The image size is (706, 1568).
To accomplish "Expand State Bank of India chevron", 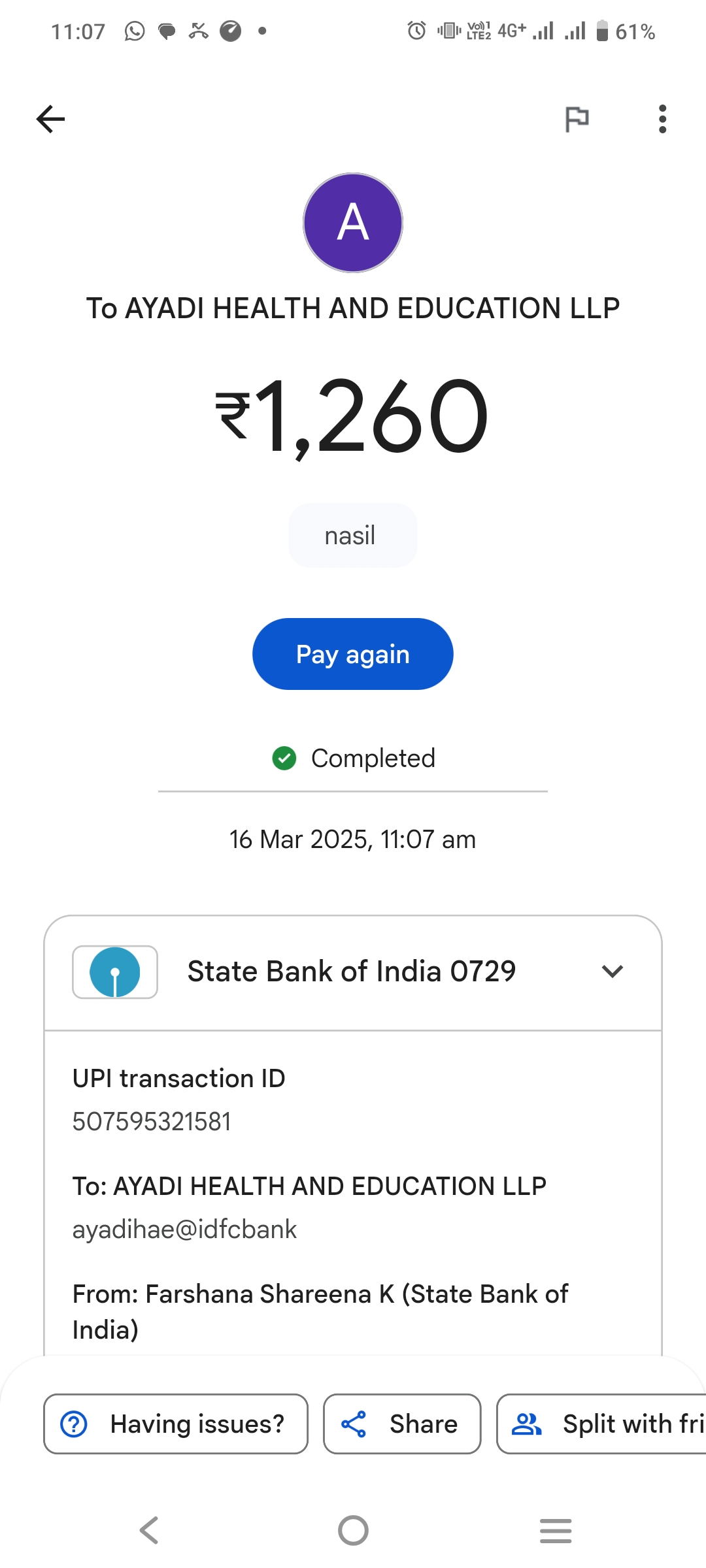I will (x=612, y=972).
